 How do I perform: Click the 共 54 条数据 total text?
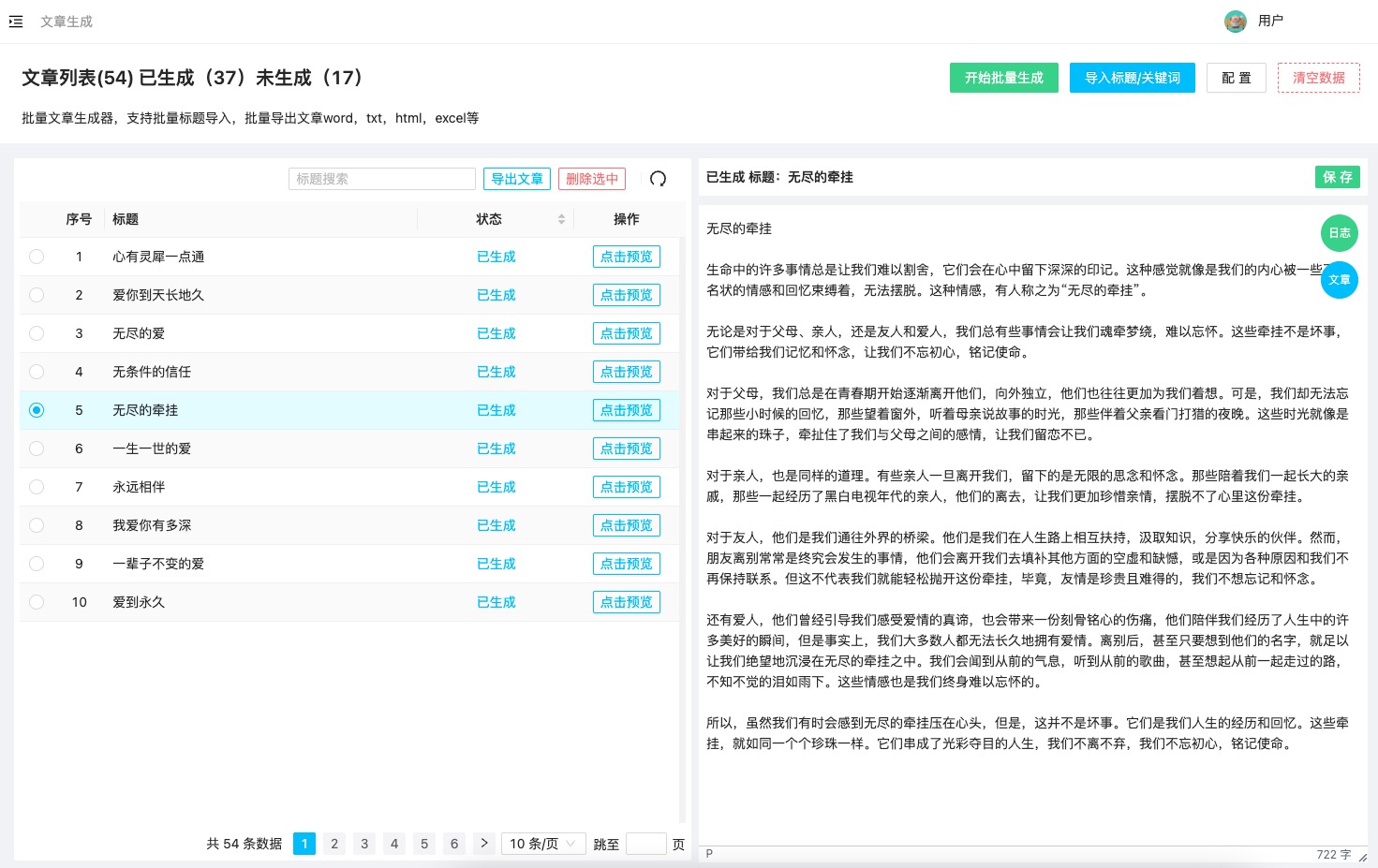click(244, 844)
